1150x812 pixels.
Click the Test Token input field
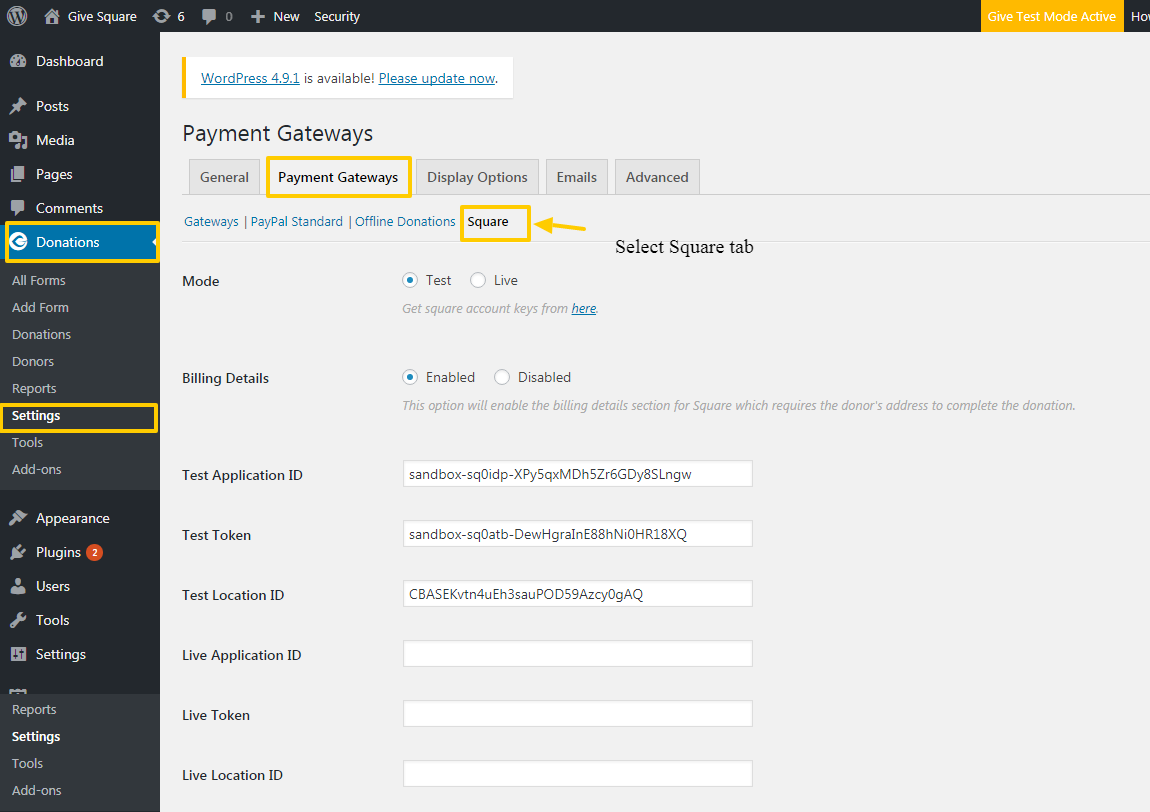577,534
